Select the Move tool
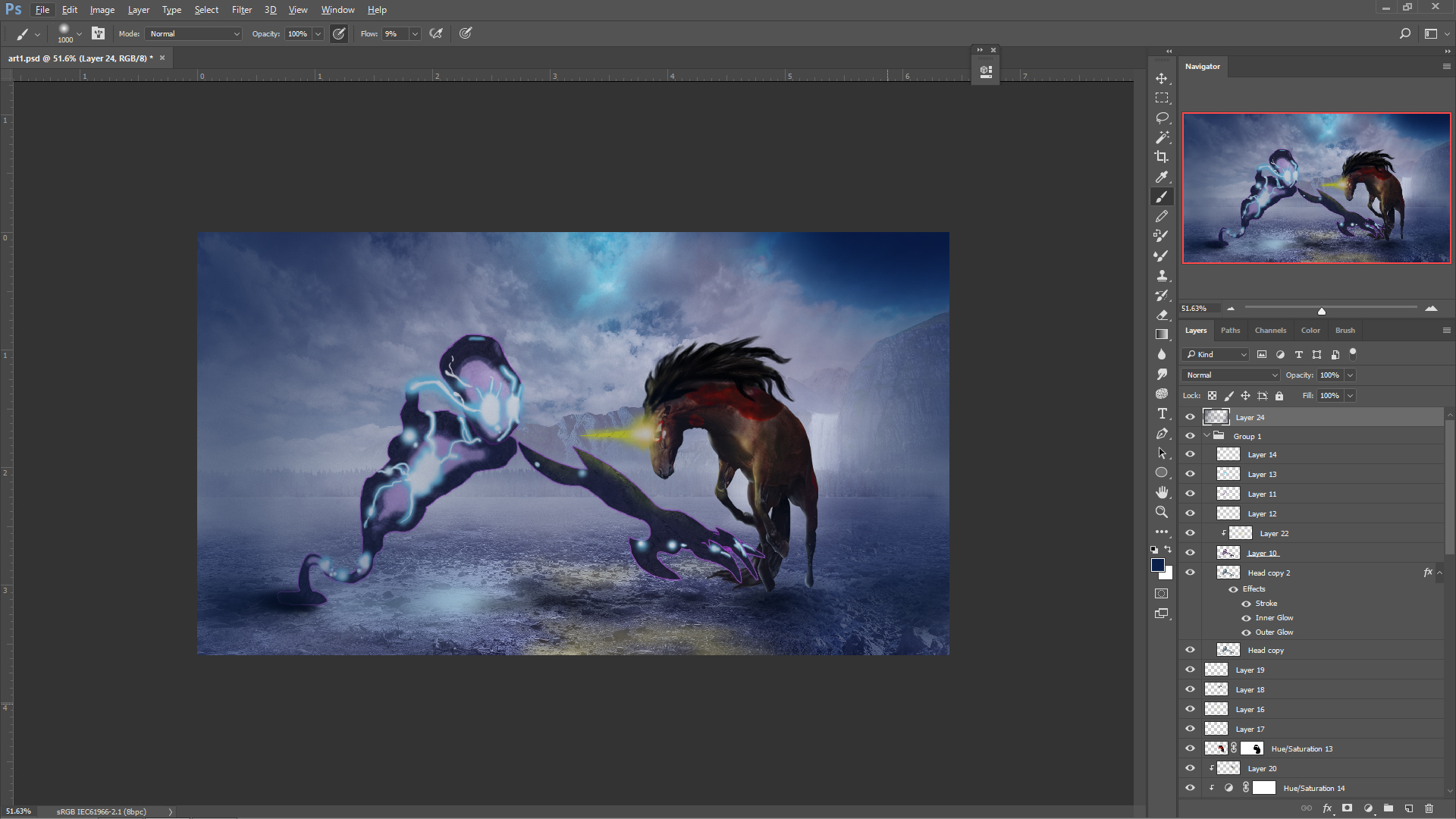The width and height of the screenshot is (1456, 819). coord(1162,79)
